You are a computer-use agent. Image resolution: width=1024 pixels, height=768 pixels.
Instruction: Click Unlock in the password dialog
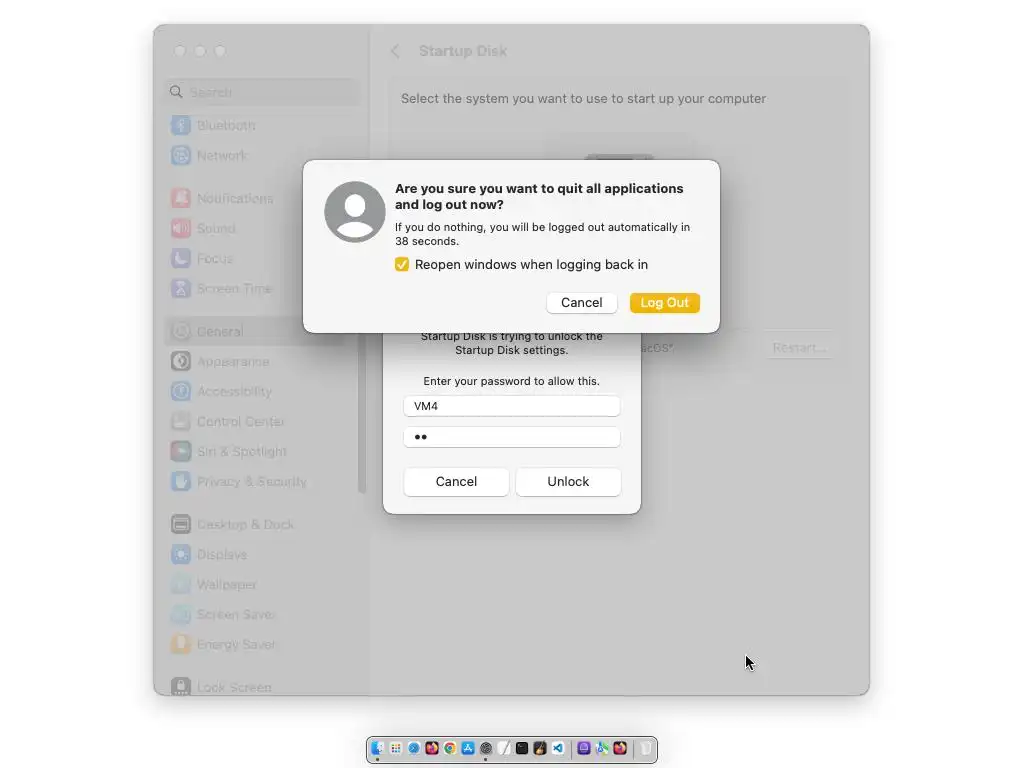[568, 482]
